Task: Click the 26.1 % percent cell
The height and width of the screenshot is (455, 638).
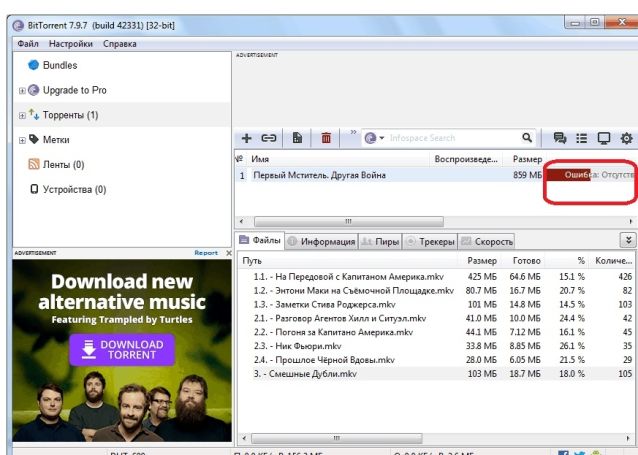Action: click(572, 346)
